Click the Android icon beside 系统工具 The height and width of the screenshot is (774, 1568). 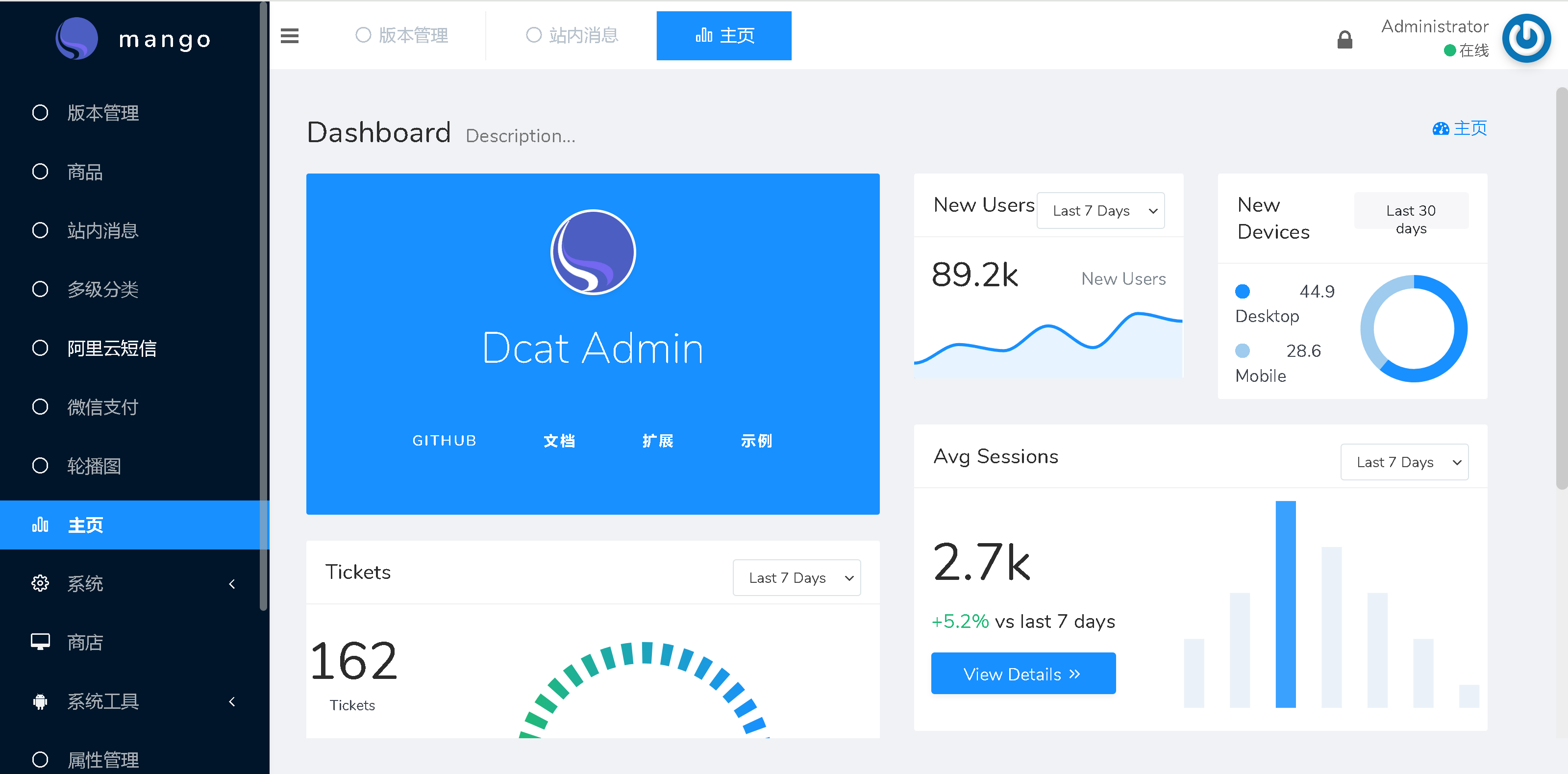point(40,701)
